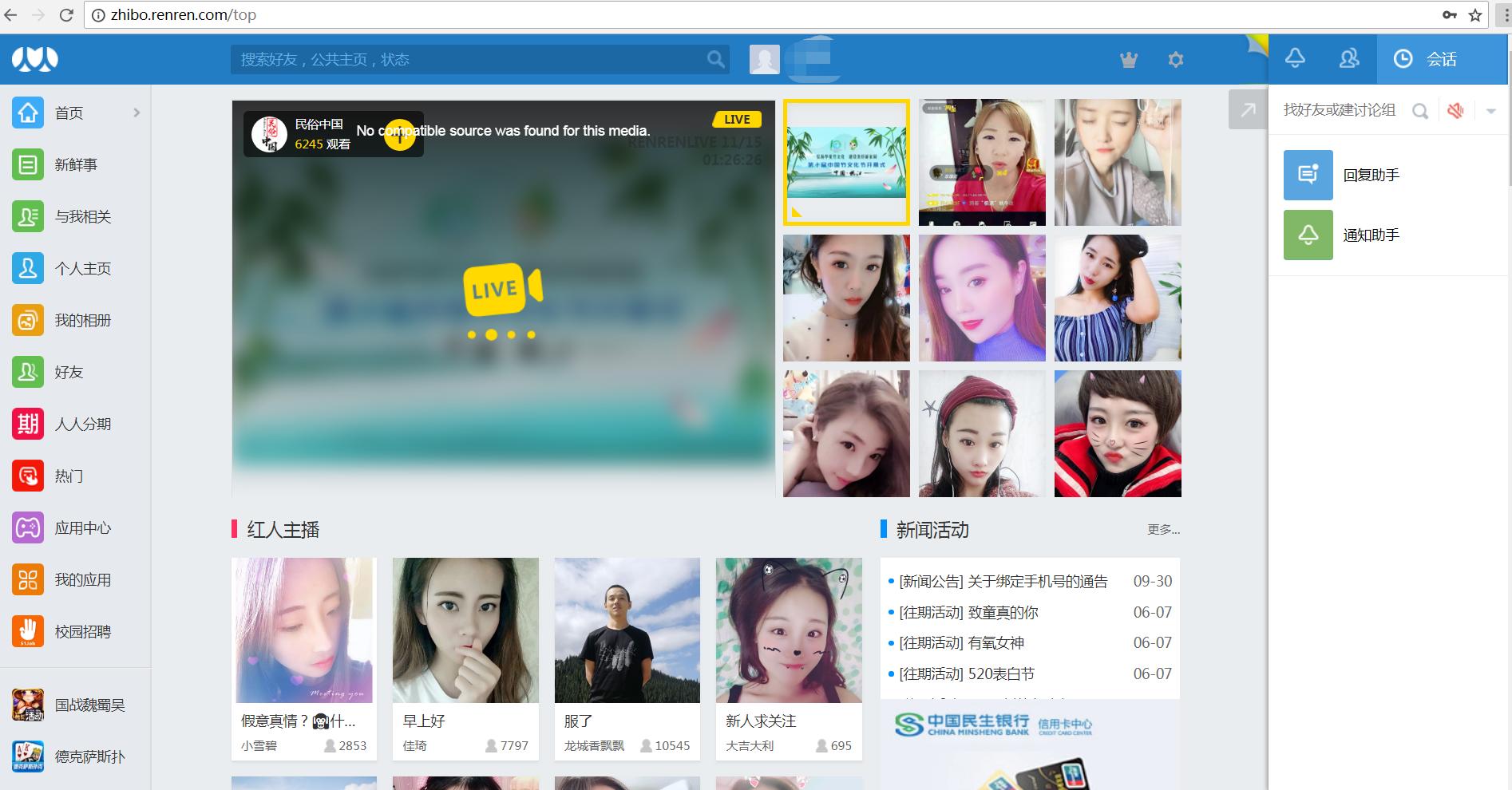The image size is (1512, 790).
Task: Expand the 首页 arrow in sidebar
Action: 137,113
